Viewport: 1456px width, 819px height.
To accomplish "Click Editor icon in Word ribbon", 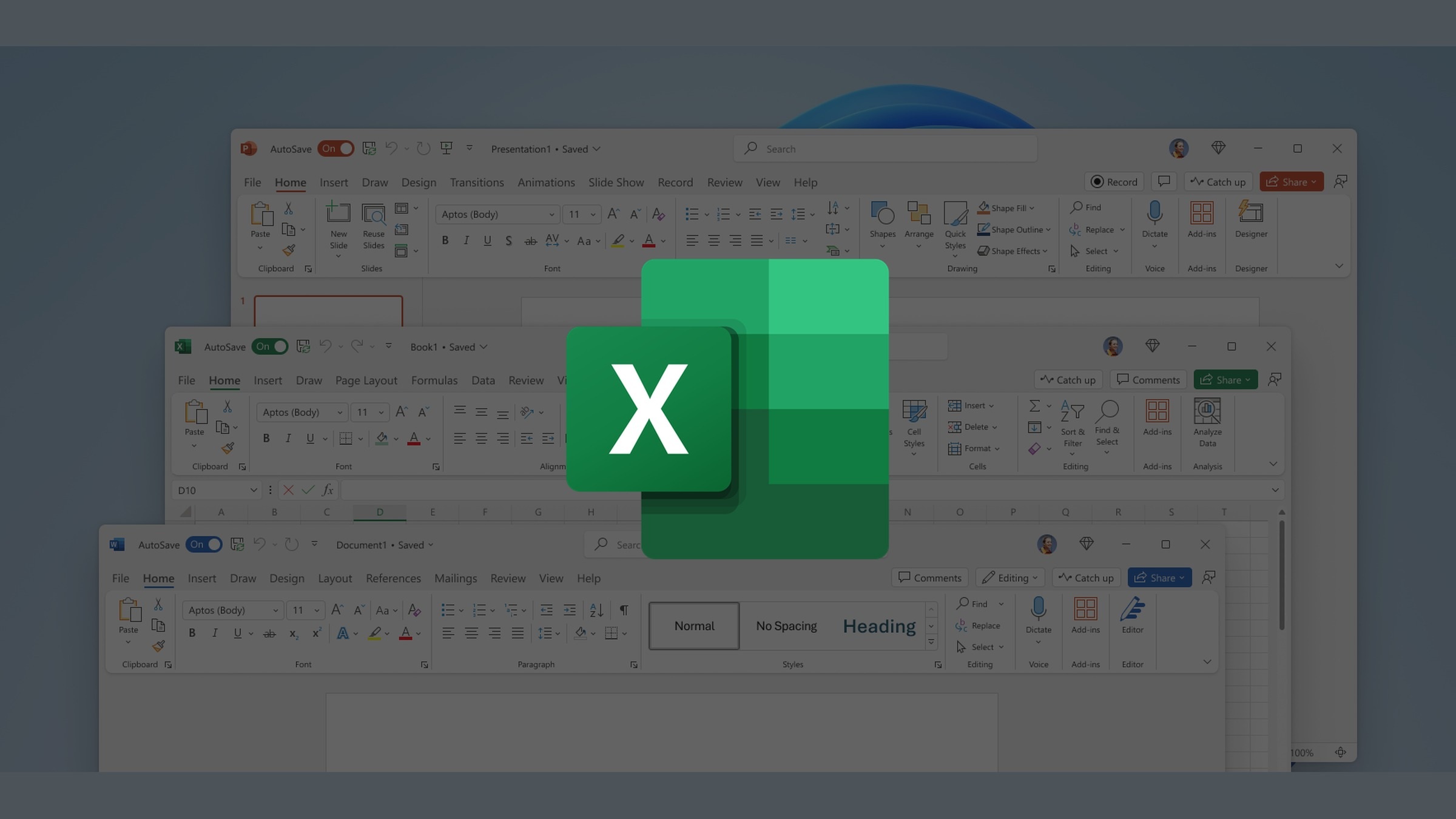I will 1132,609.
